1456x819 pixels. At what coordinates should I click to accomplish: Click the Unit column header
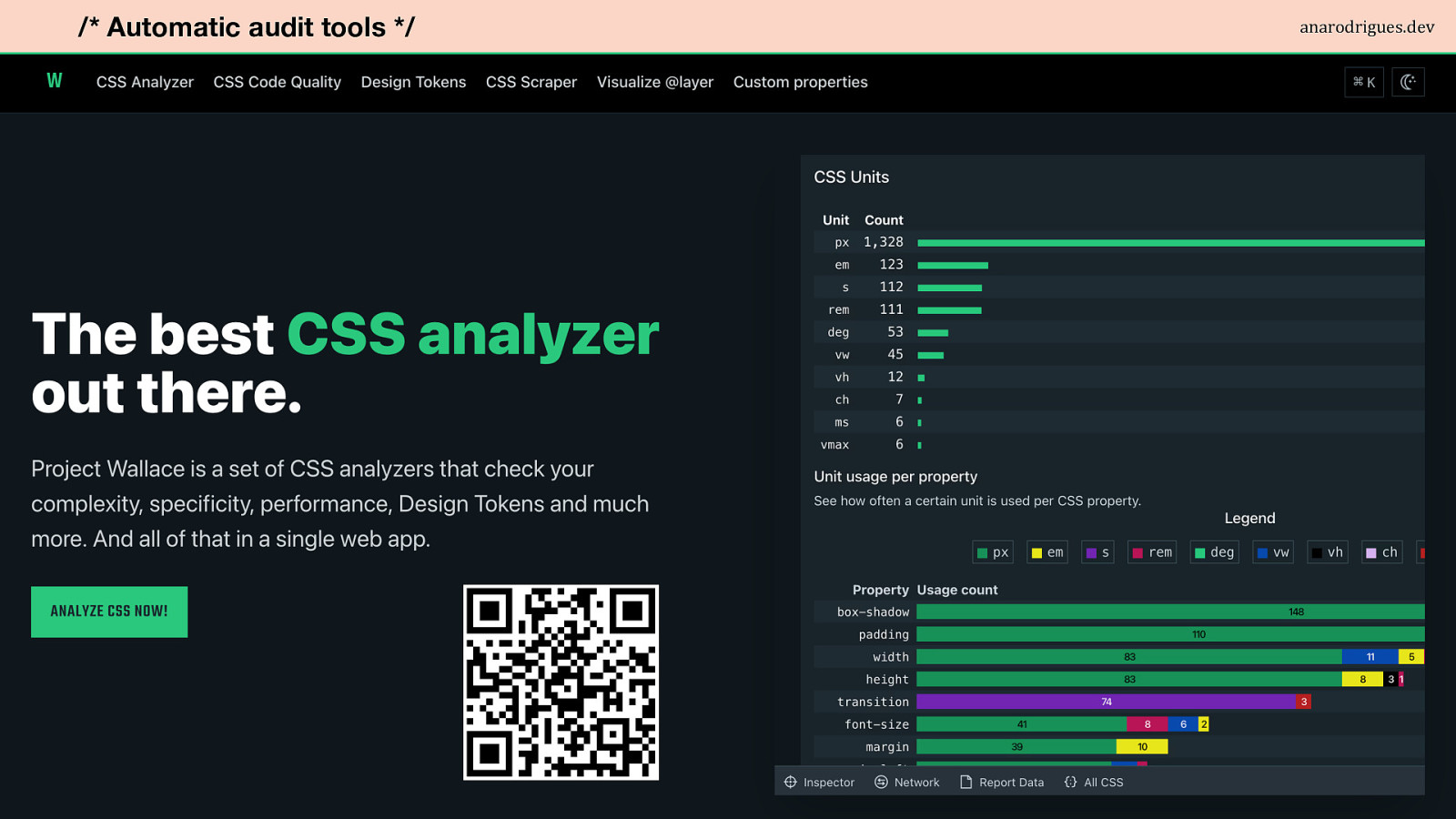835,220
